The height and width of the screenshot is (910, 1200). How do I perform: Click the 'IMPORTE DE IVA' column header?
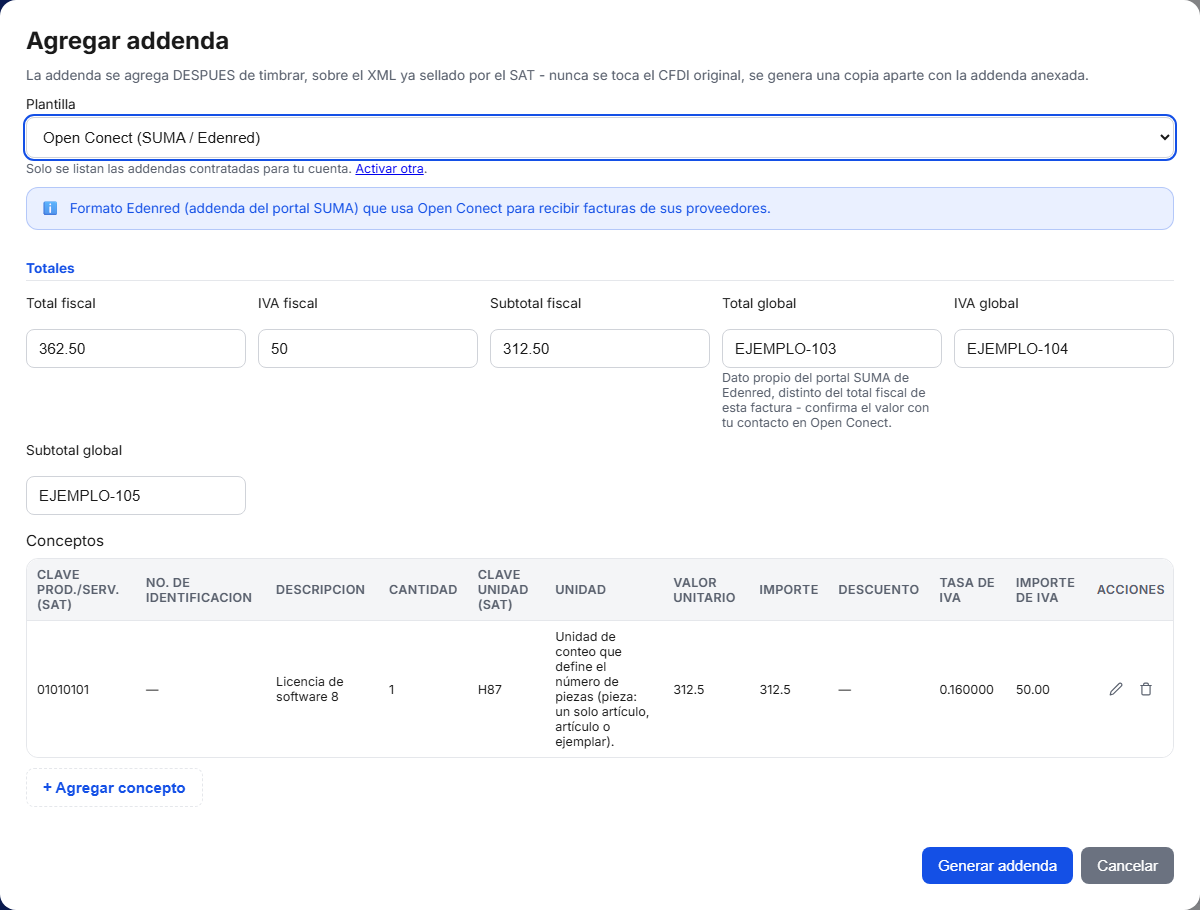(1045, 590)
